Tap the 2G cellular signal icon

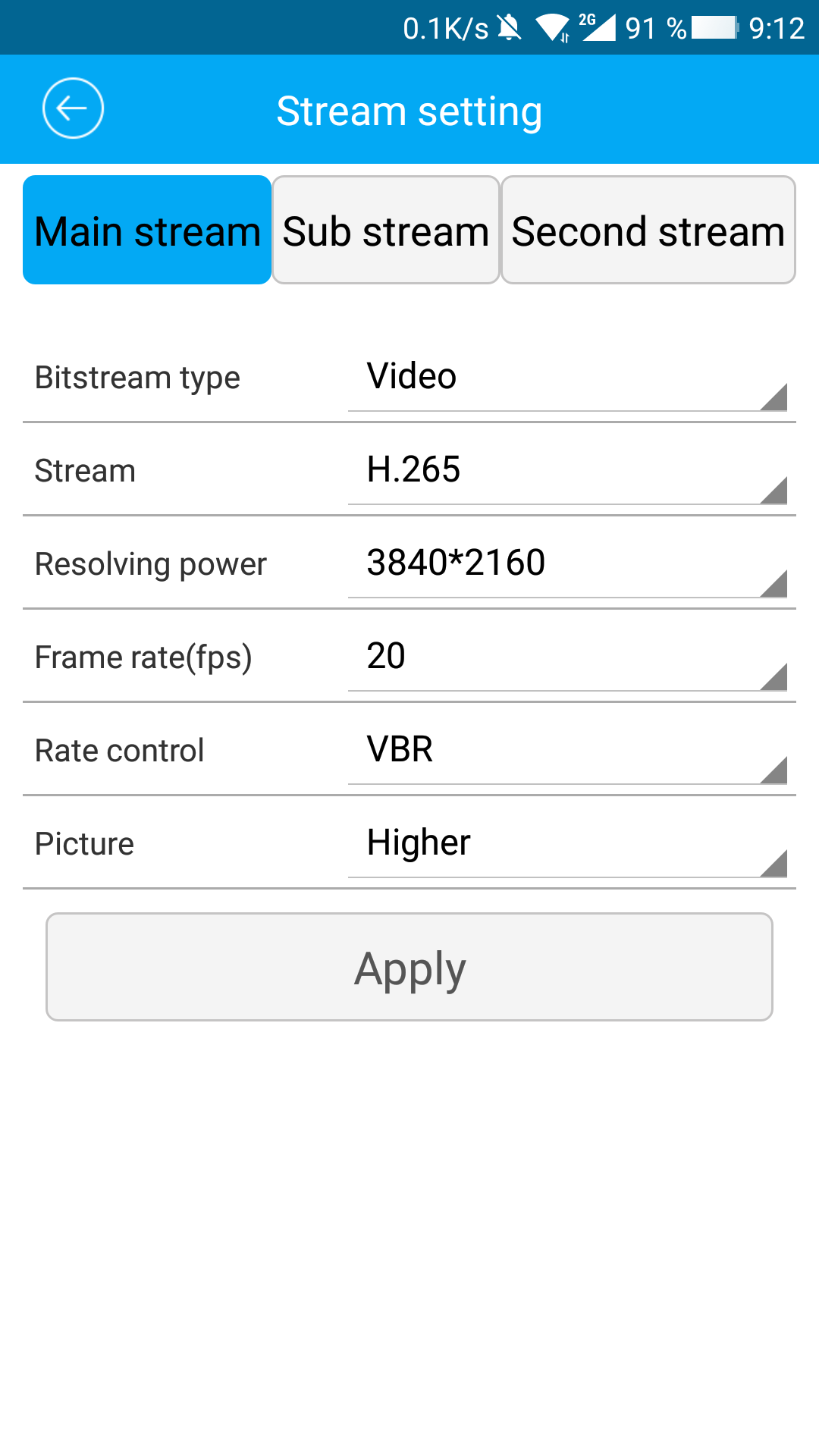pyautogui.click(x=598, y=27)
